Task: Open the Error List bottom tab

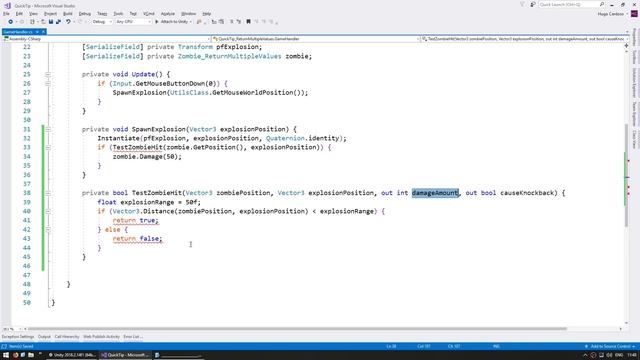Action: click(133, 337)
